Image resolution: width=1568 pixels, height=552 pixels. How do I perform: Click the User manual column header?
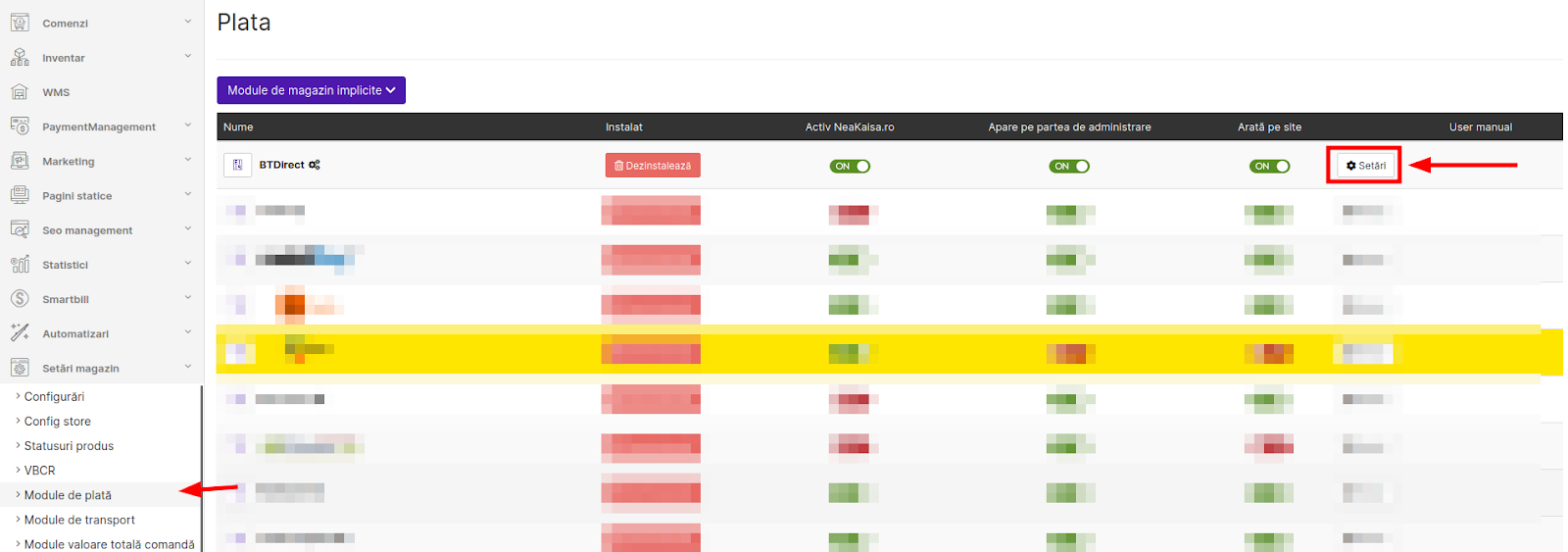(1481, 126)
